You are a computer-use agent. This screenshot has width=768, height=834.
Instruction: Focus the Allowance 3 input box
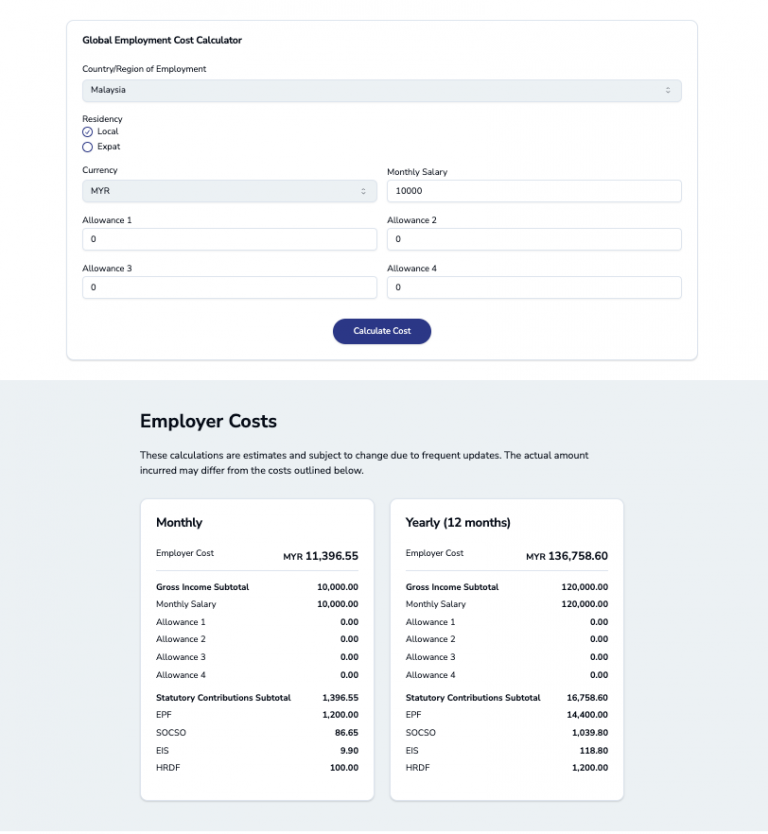229,287
